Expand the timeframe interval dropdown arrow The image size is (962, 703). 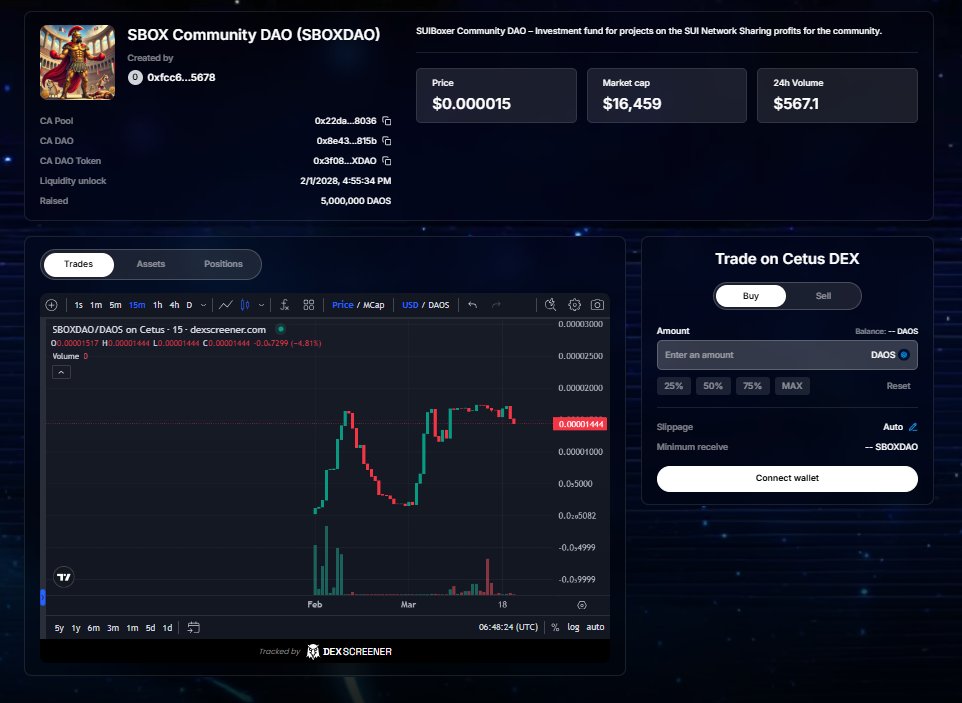point(204,305)
